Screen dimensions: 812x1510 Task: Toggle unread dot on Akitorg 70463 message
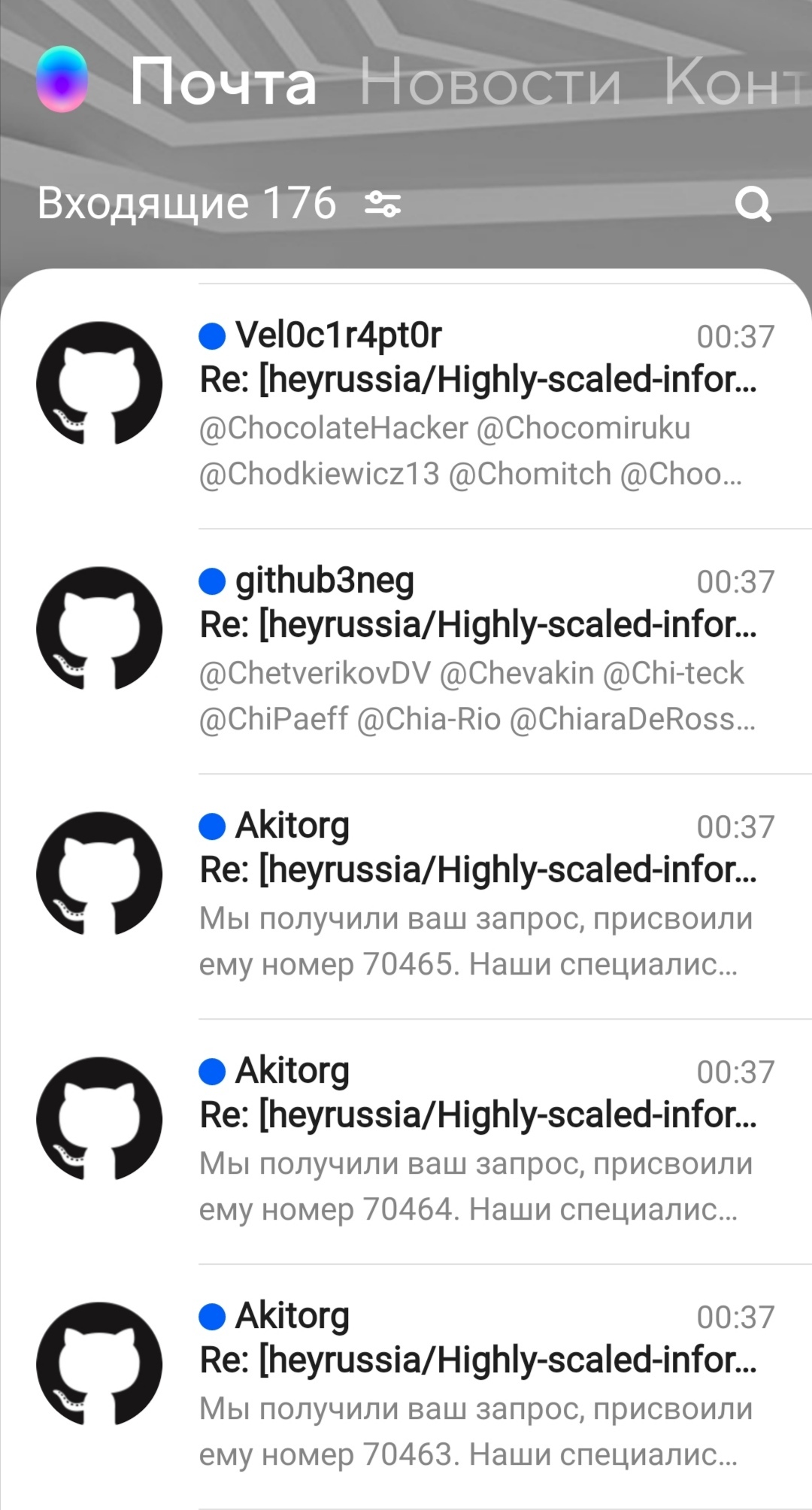click(212, 1317)
